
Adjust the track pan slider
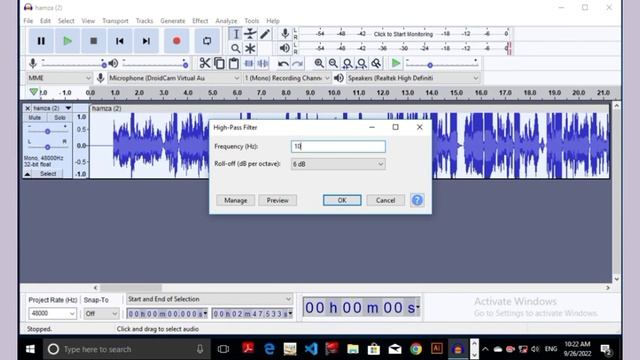tap(47, 146)
